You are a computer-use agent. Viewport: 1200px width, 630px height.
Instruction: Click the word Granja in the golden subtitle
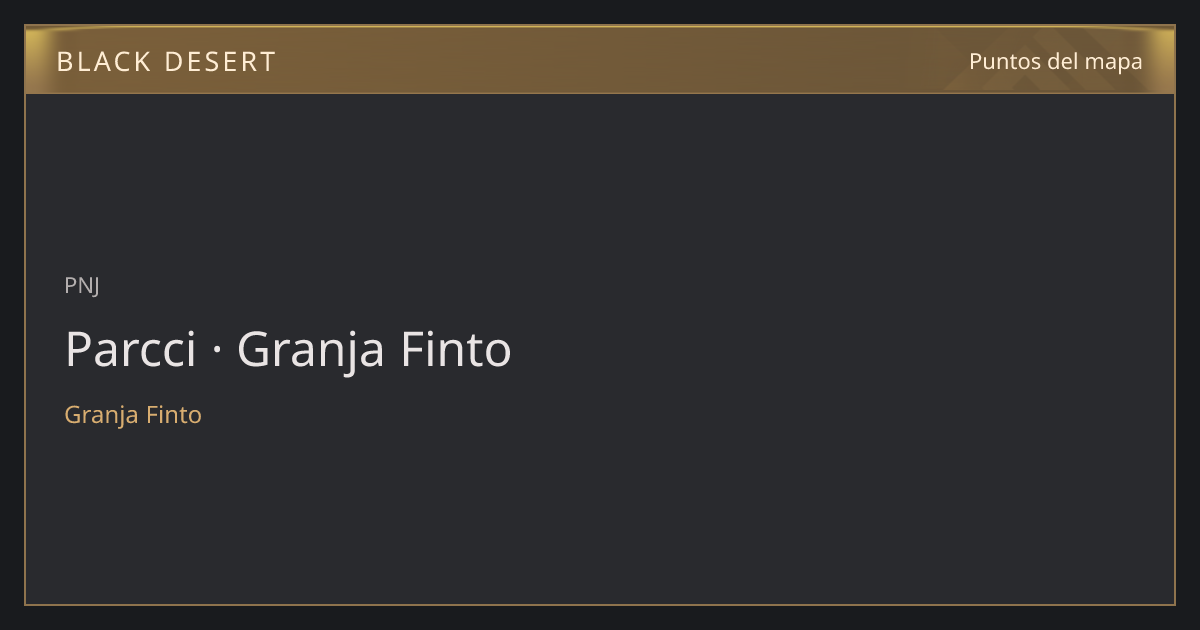tap(102, 415)
